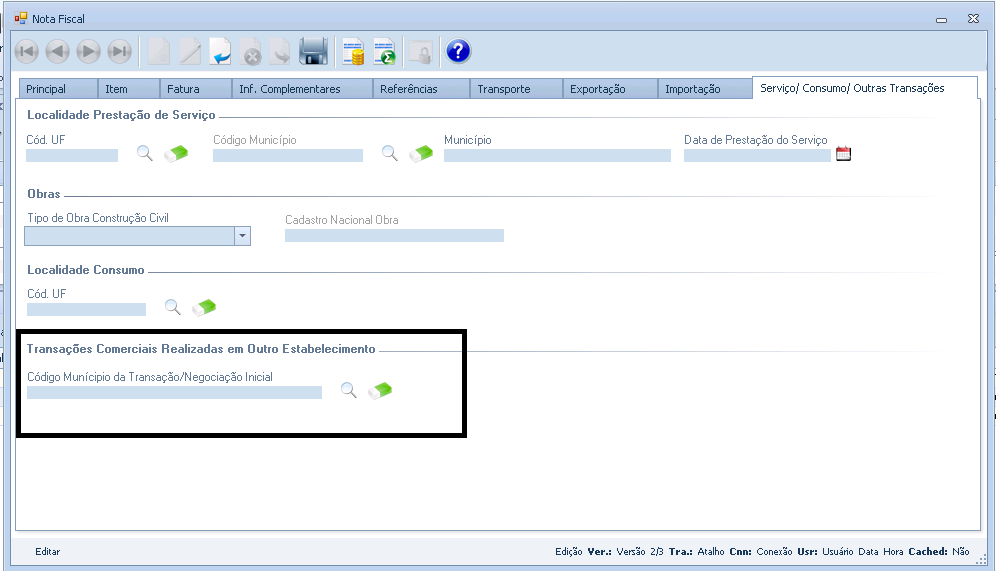Click the delete document icon with X
The image size is (996, 571).
[x=252, y=51]
